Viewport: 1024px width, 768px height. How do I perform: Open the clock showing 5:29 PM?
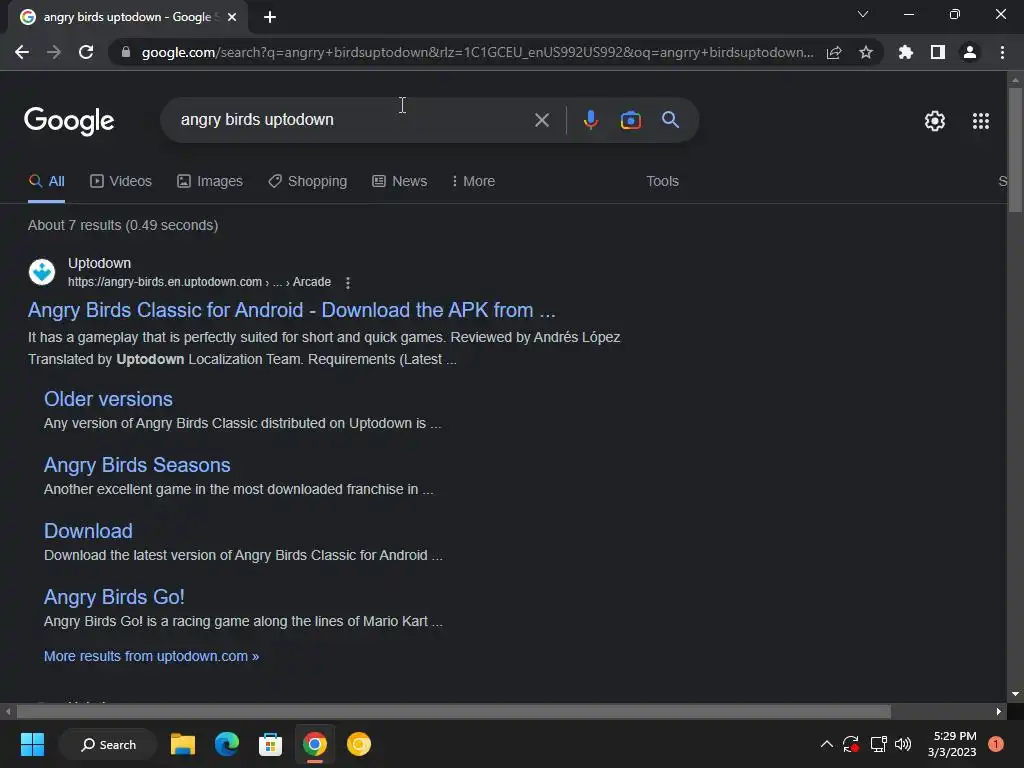(953, 744)
